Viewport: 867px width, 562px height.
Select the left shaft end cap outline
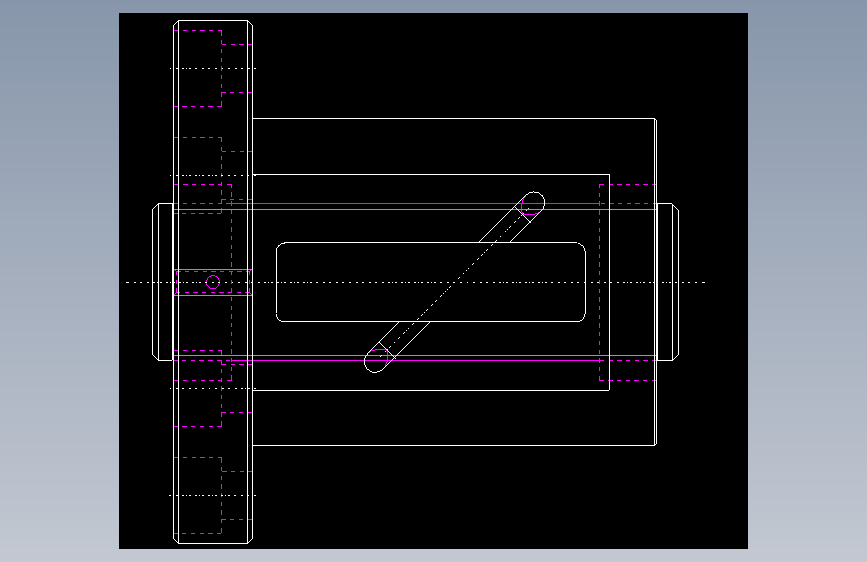tap(163, 282)
